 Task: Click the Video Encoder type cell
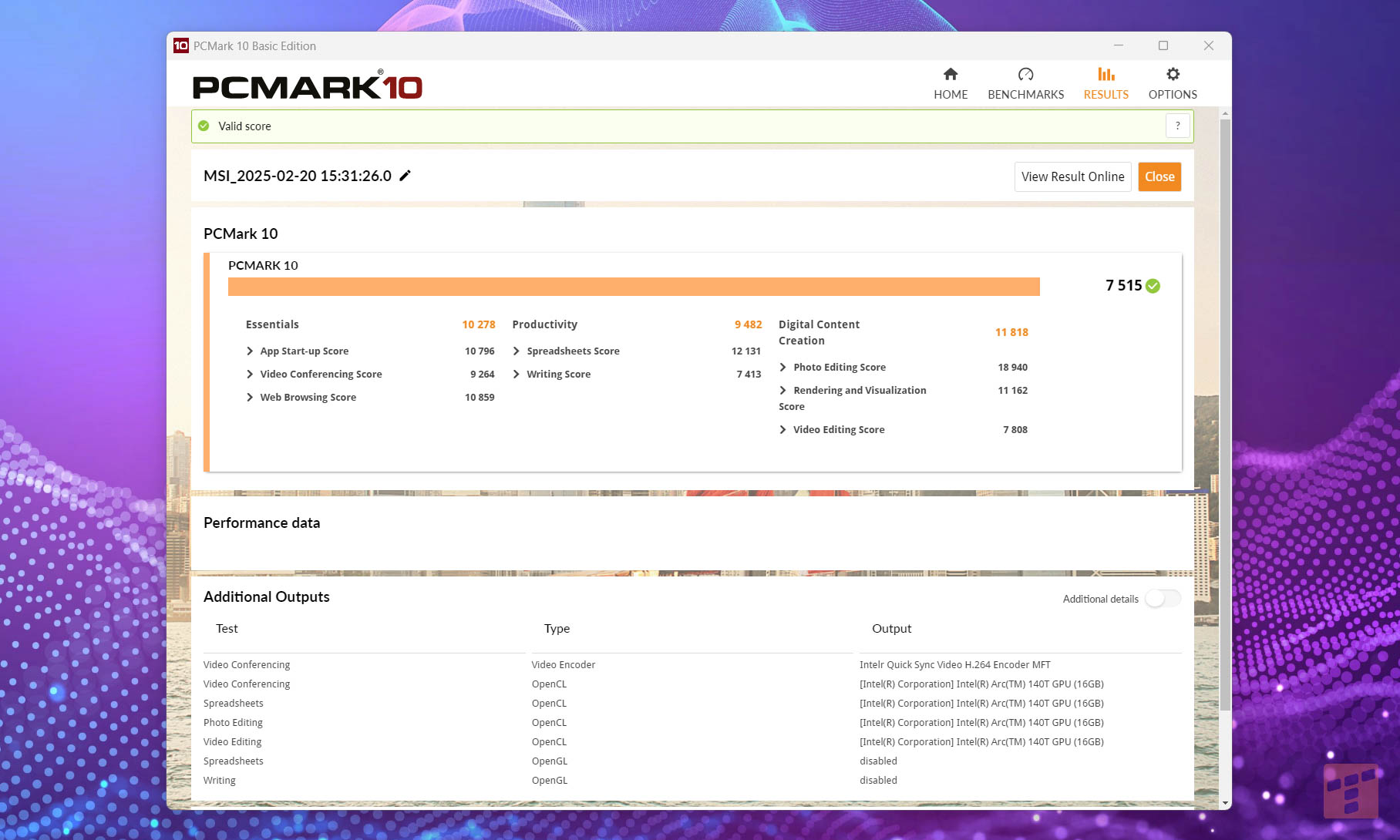(563, 664)
